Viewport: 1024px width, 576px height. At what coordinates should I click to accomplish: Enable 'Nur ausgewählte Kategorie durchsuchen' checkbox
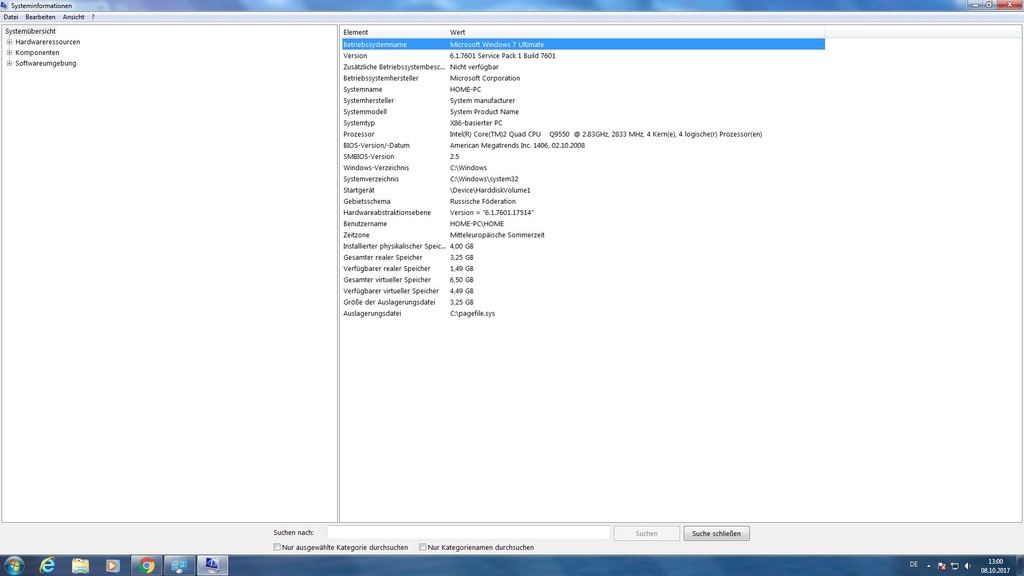pyautogui.click(x=277, y=547)
